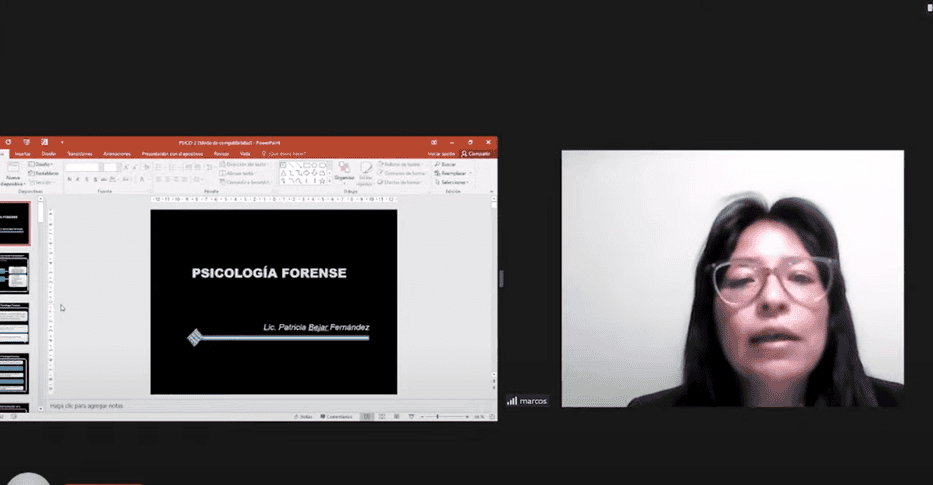Open the Animaciones ribbon tab
This screenshot has height=485, width=933.
(x=117, y=154)
